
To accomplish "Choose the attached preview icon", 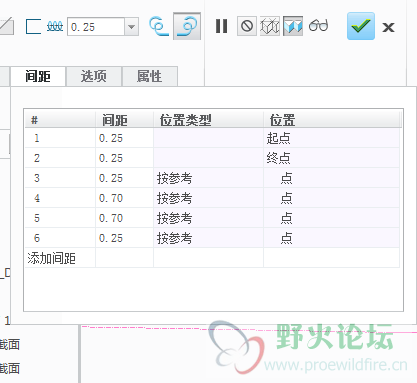I will click(293, 26).
